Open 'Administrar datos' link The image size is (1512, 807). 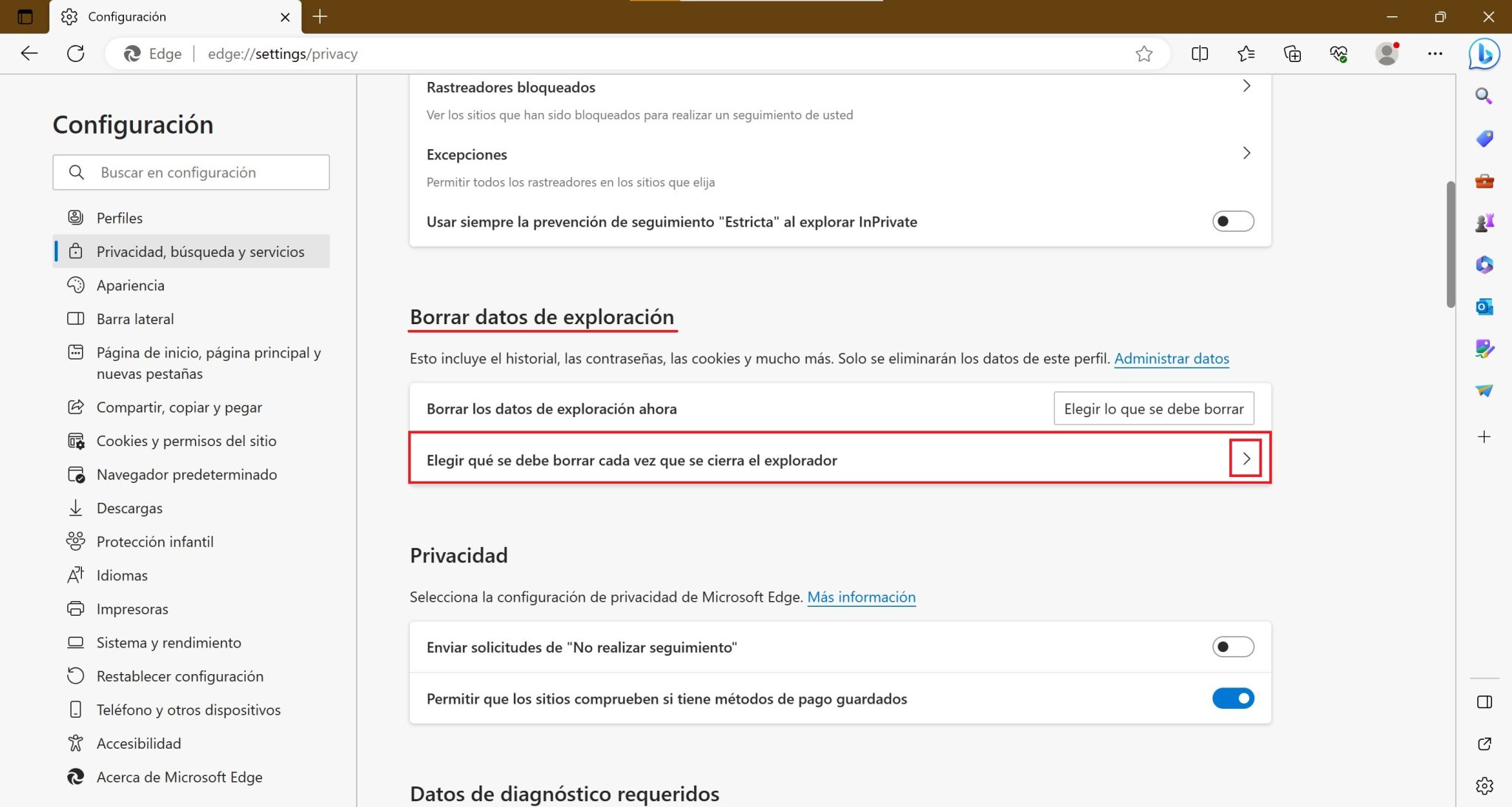coord(1172,358)
